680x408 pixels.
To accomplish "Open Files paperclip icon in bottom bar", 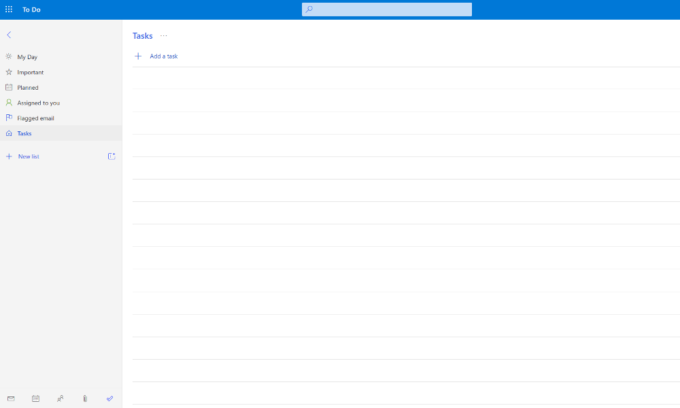I will pyautogui.click(x=85, y=398).
